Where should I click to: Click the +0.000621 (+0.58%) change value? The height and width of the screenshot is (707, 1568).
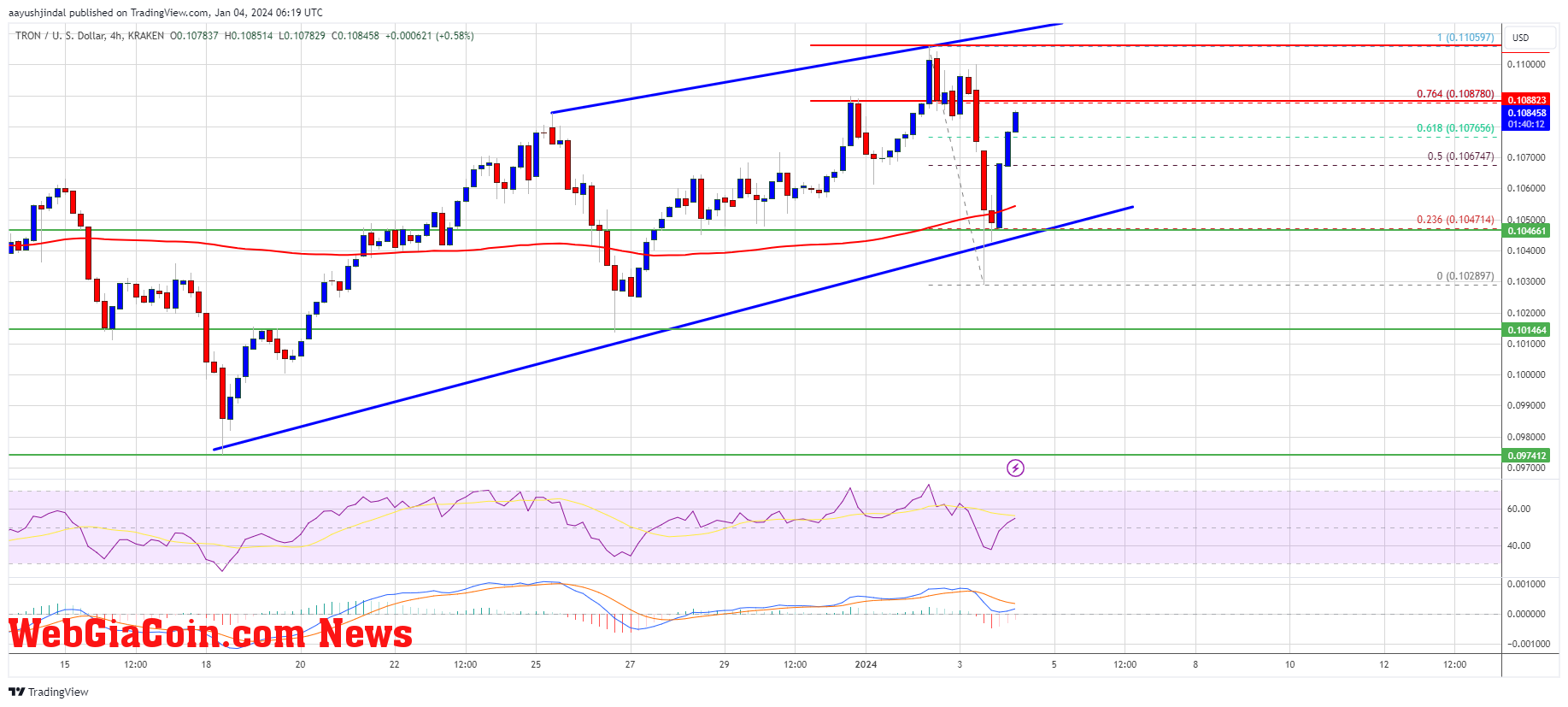pos(429,36)
